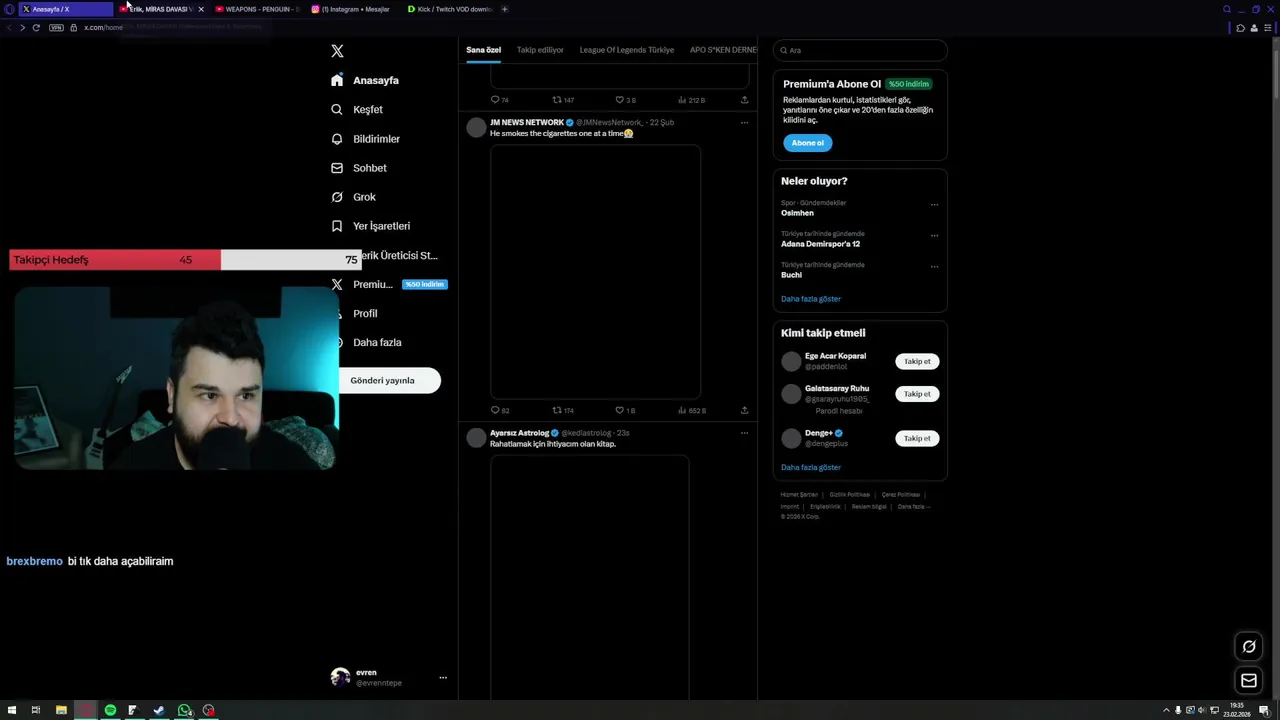Open Adana Demirspor'a 12 trend
The height and width of the screenshot is (720, 1280).
820,244
